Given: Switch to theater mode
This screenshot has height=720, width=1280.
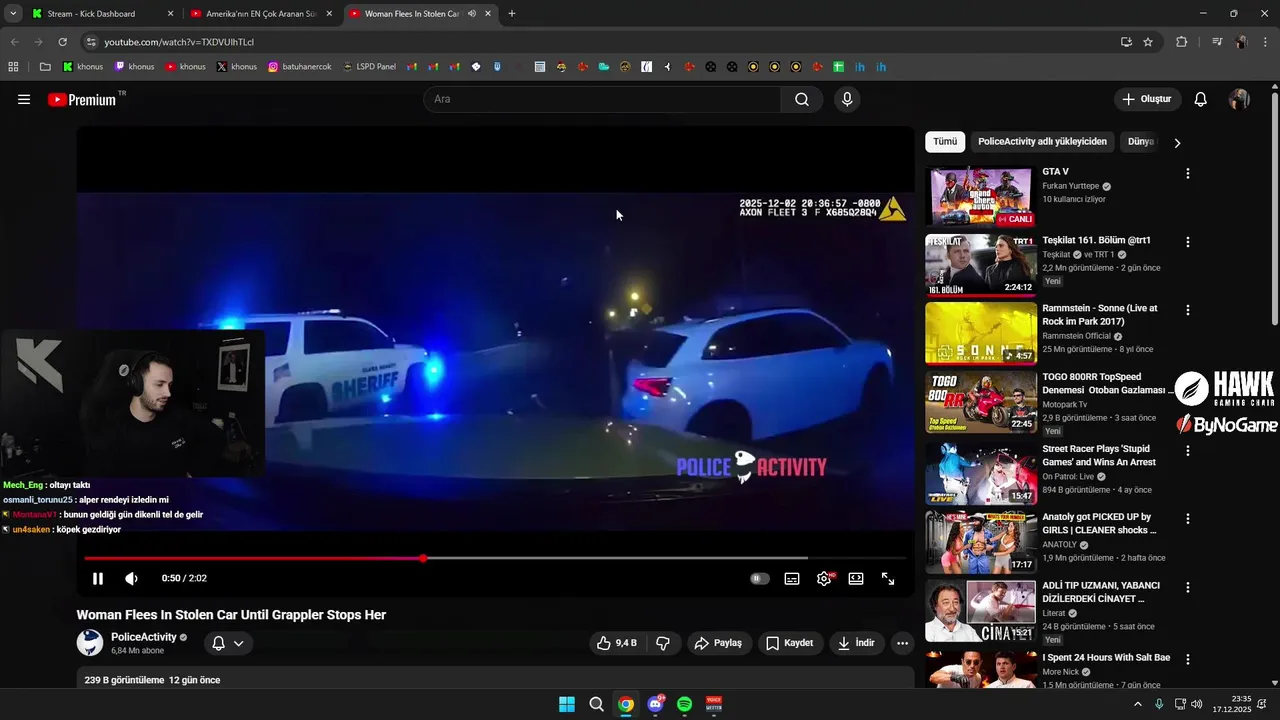Looking at the screenshot, I should tap(856, 578).
